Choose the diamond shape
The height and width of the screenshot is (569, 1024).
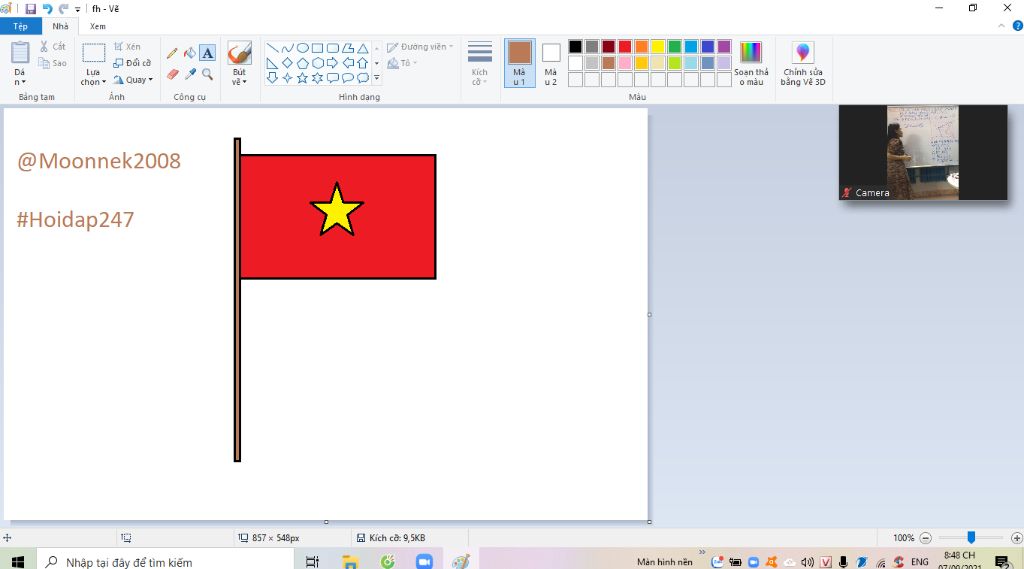(x=287, y=63)
